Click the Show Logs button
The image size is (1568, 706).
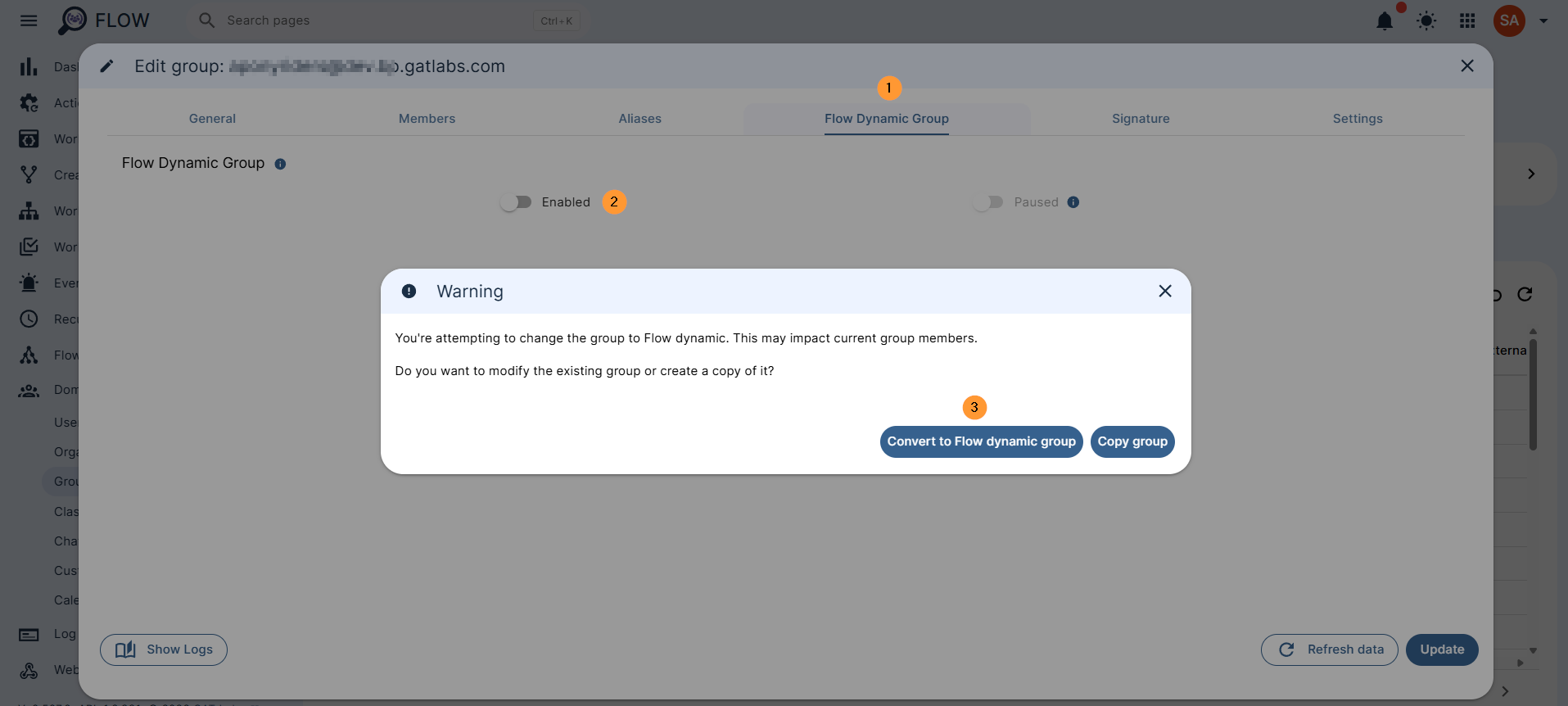164,649
